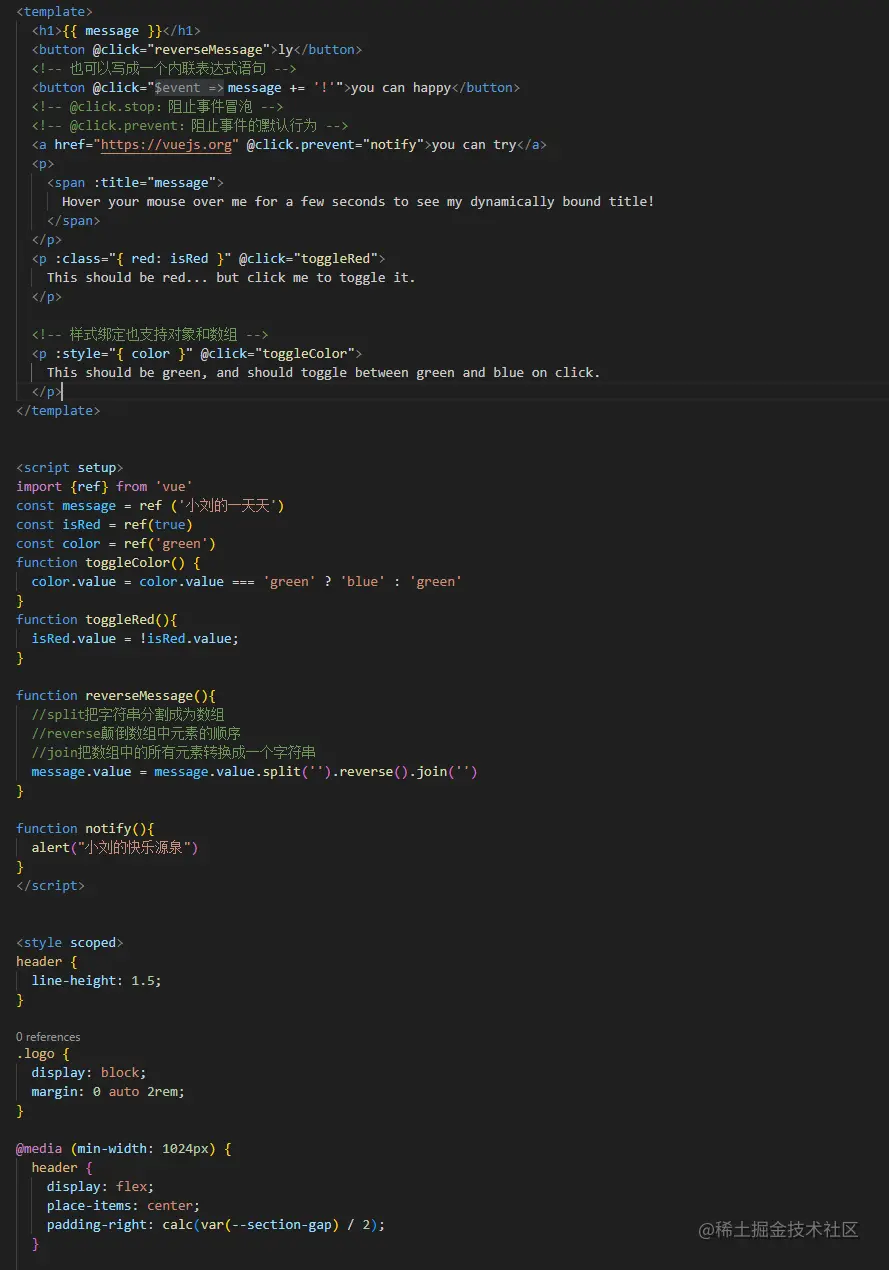The width and height of the screenshot is (889, 1270).
Task: Click the place-items: center; declaration
Action: coord(124,1205)
